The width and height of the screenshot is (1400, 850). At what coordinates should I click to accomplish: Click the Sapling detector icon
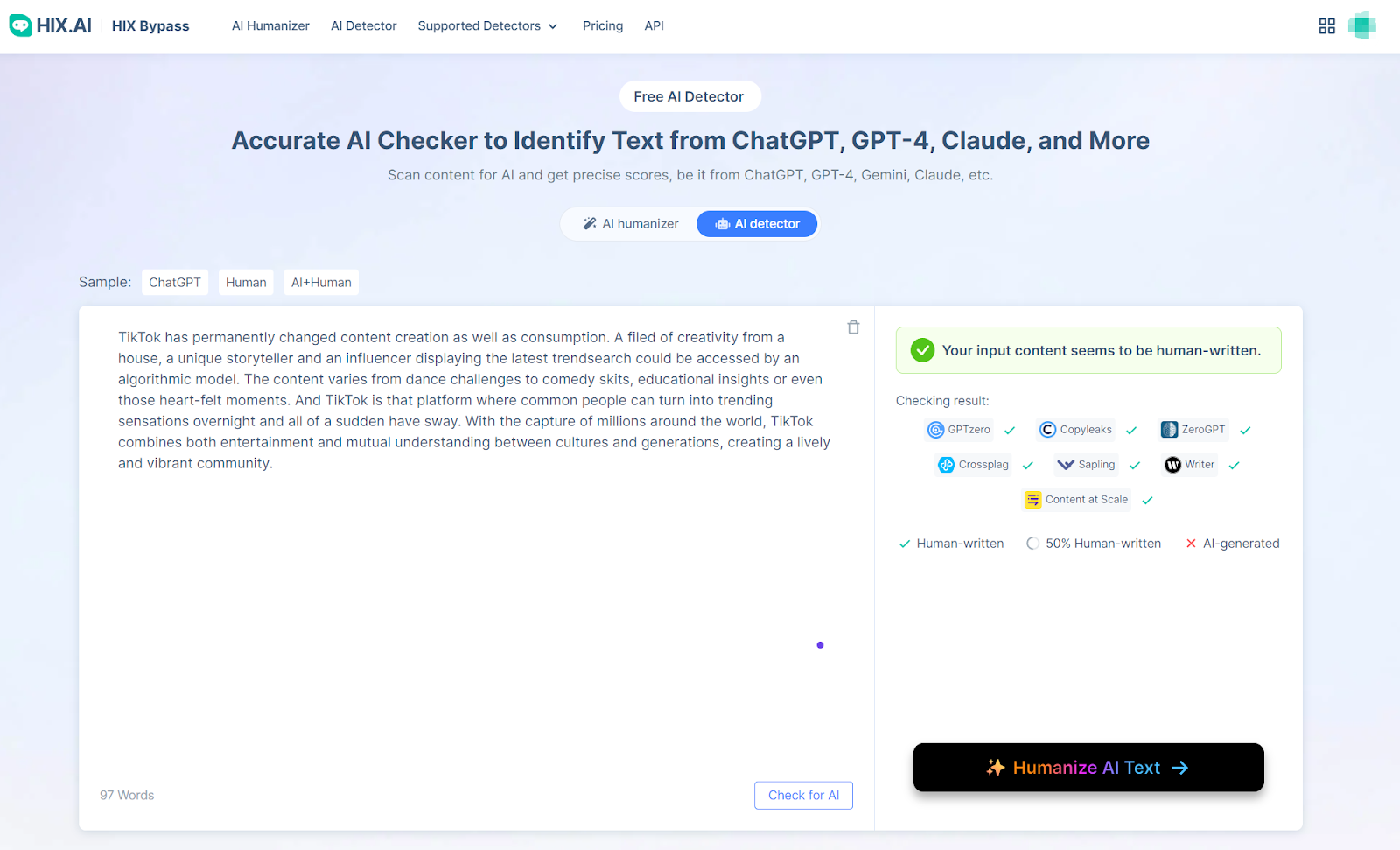click(x=1066, y=465)
